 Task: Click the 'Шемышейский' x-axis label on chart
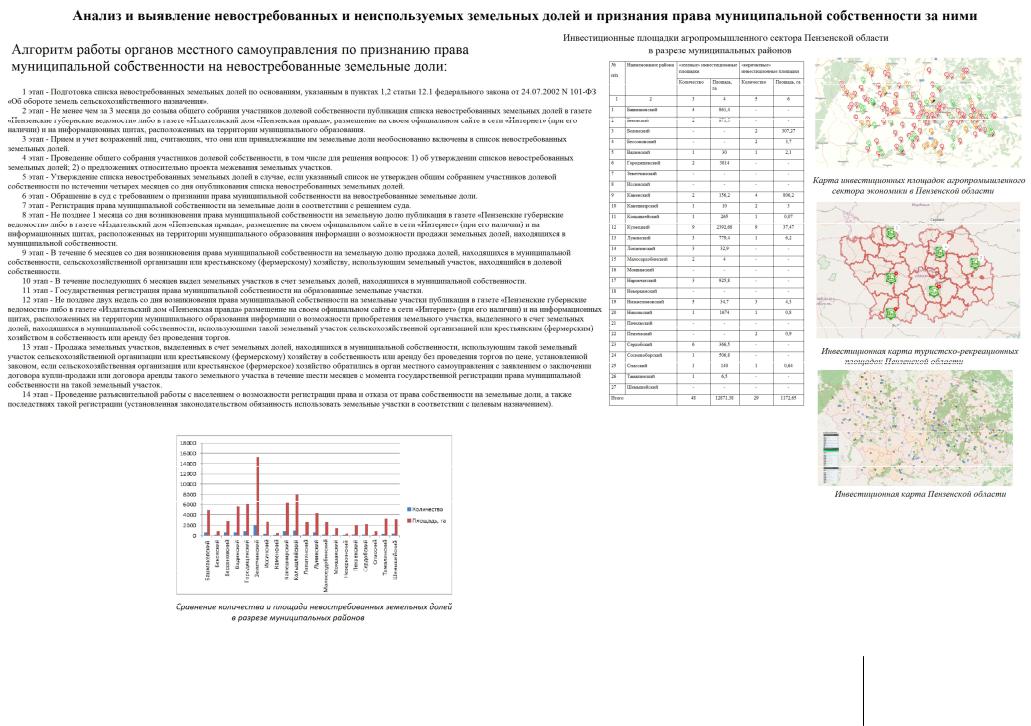(x=395, y=561)
